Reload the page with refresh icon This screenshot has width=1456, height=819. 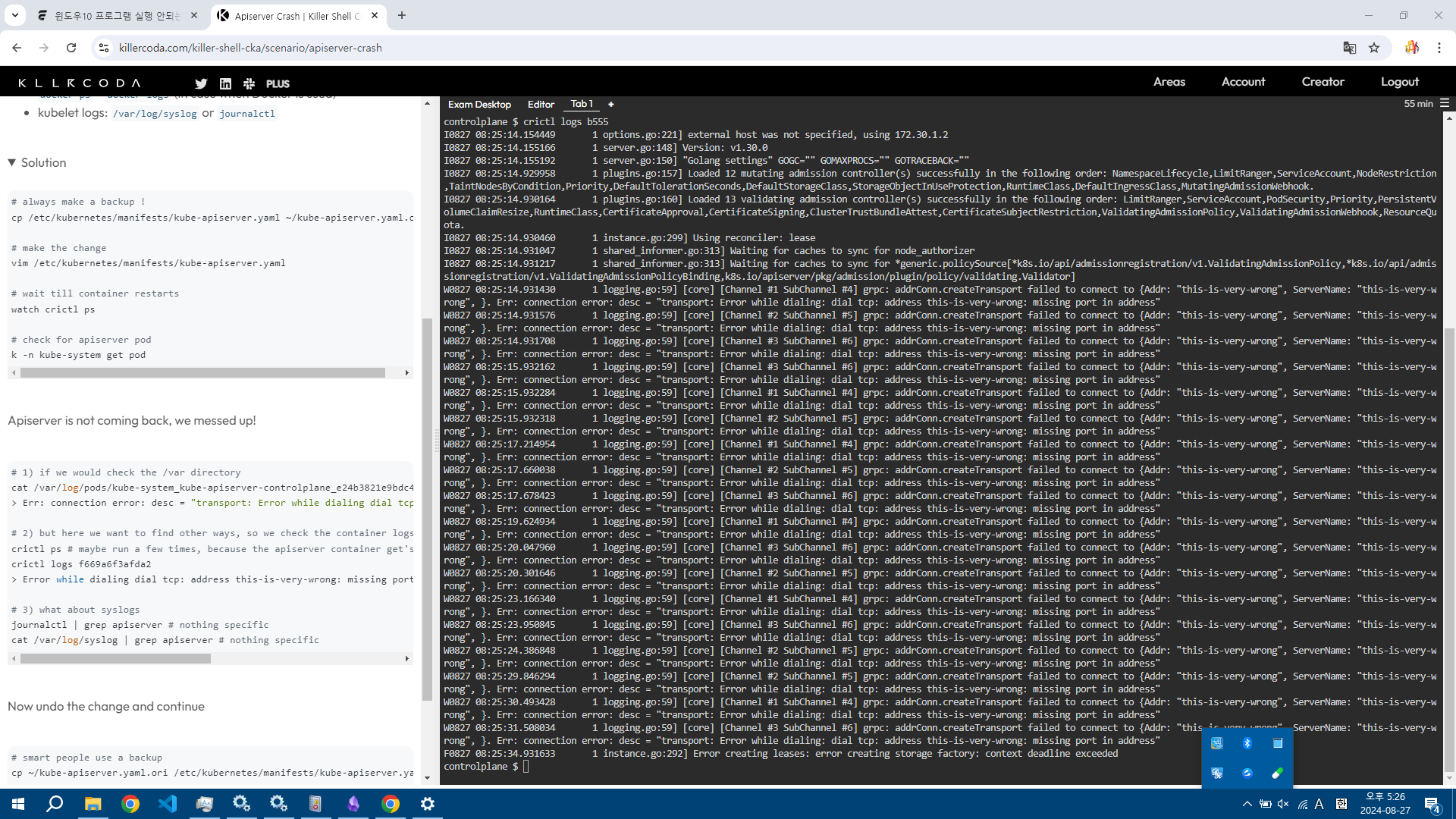coord(71,48)
